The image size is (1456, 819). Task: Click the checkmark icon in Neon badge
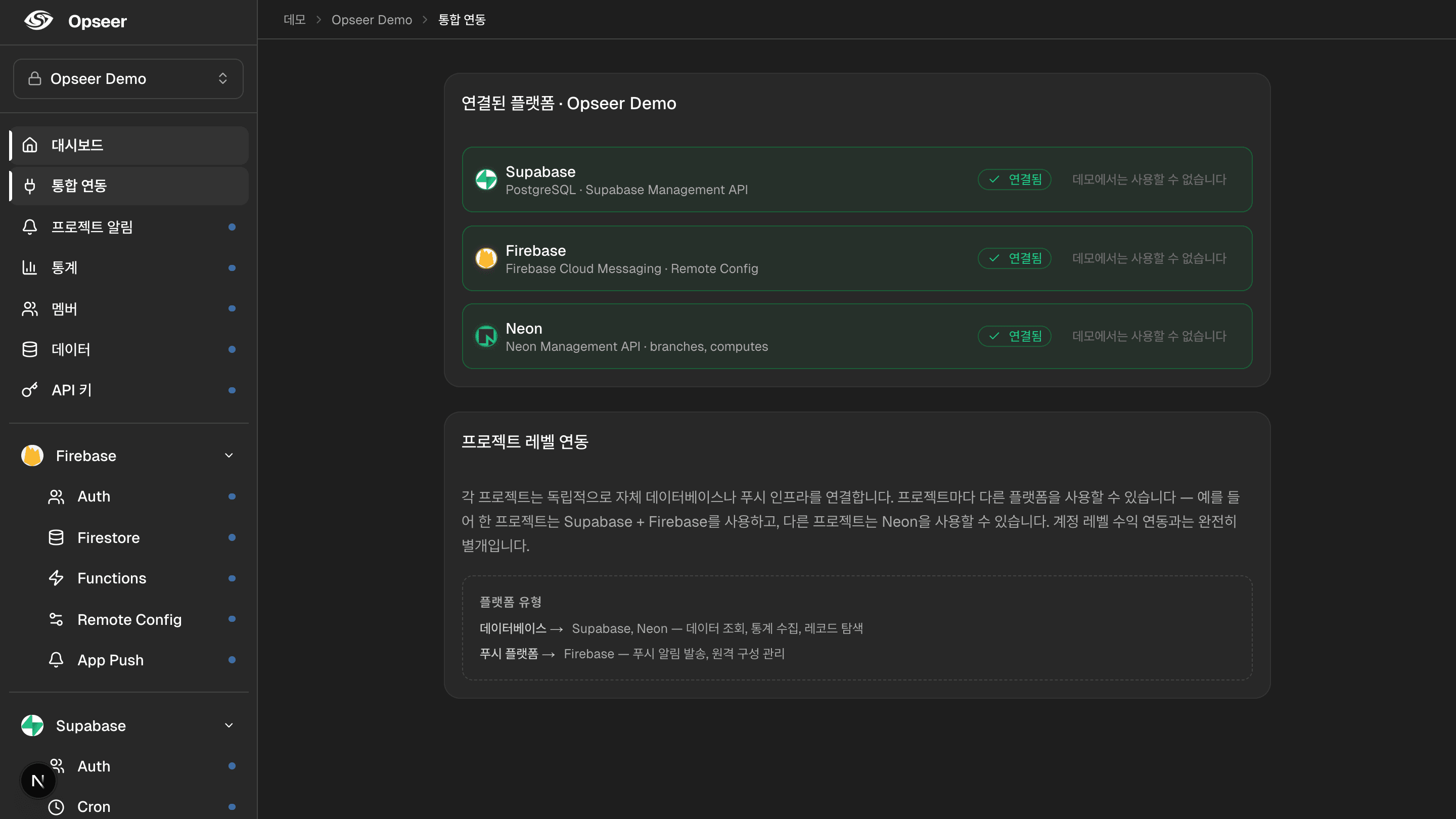click(994, 336)
